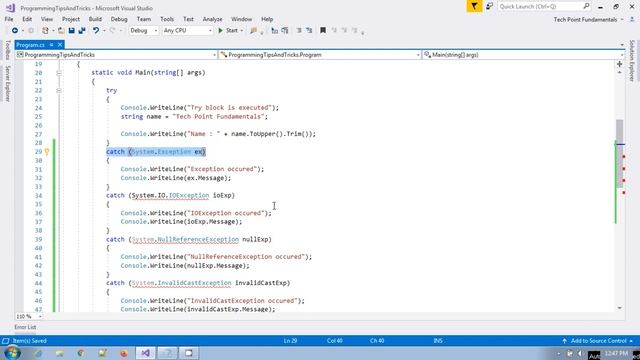
Task: Open the Build menu
Action: (x=95, y=19)
